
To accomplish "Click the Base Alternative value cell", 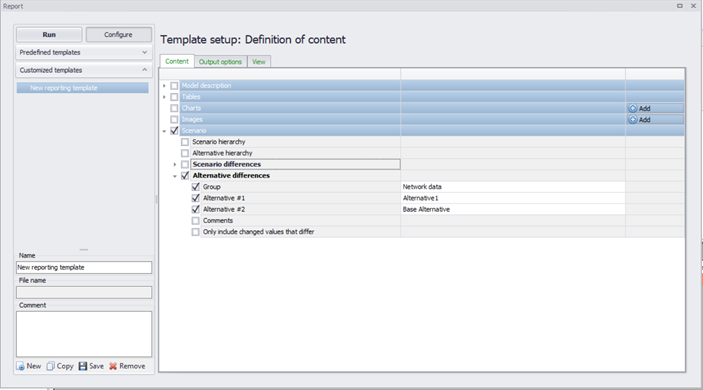I will [x=512, y=209].
